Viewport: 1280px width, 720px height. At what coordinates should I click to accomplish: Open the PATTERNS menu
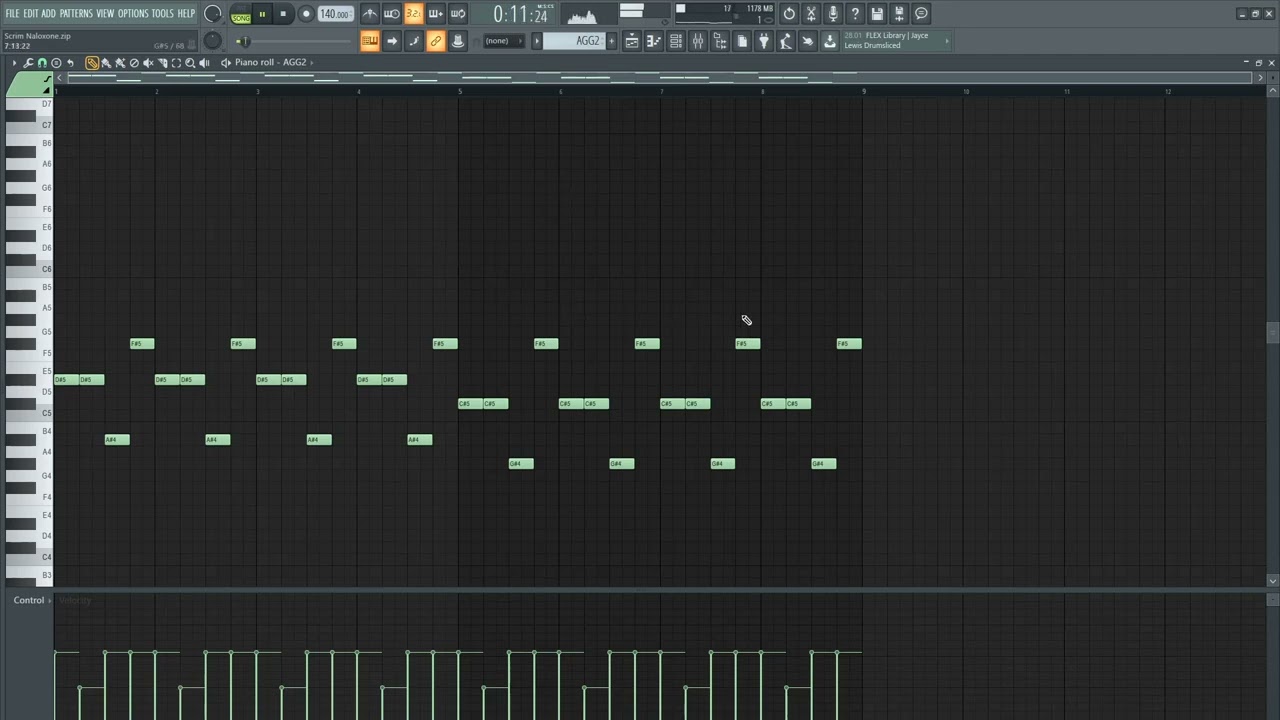76,14
